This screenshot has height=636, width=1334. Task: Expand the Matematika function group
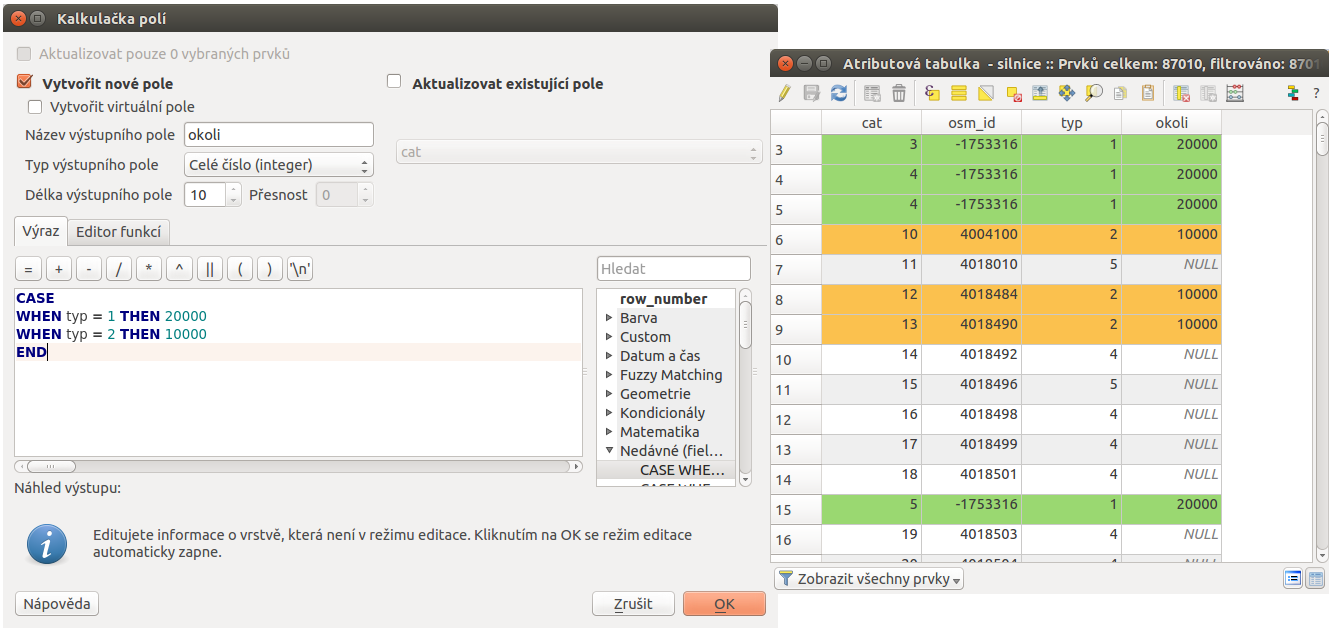[x=610, y=432]
